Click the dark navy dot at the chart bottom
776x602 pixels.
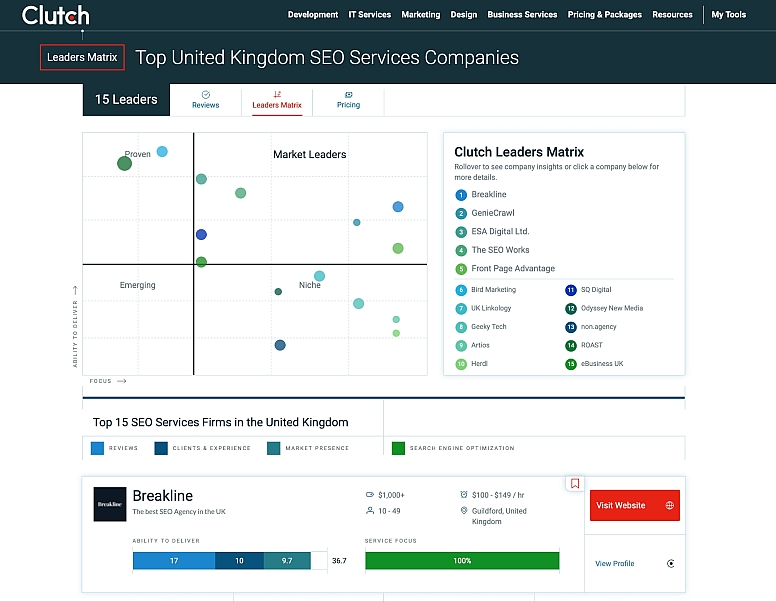[x=280, y=345]
